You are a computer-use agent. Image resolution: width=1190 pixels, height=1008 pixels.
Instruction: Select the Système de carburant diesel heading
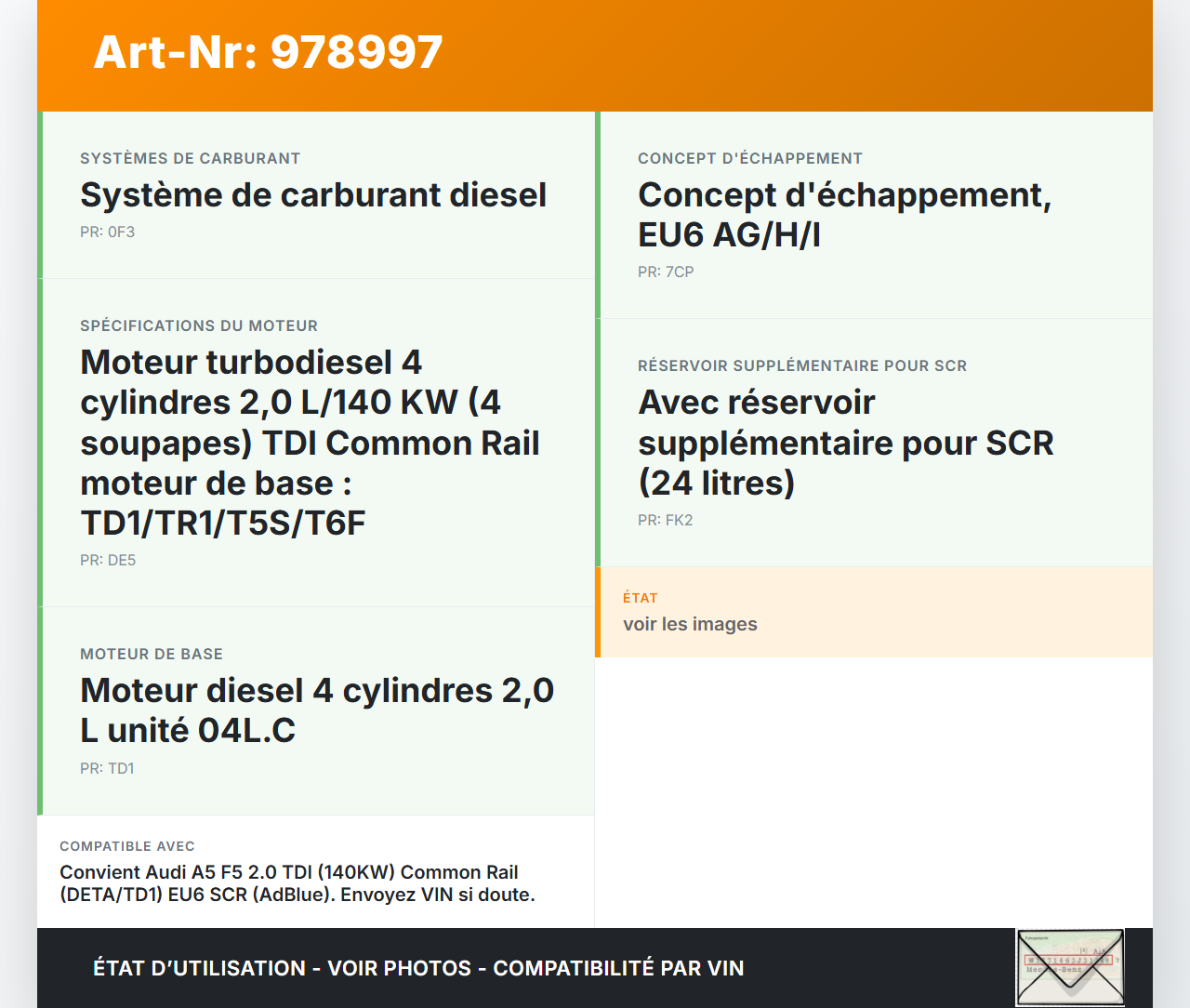pos(313,195)
